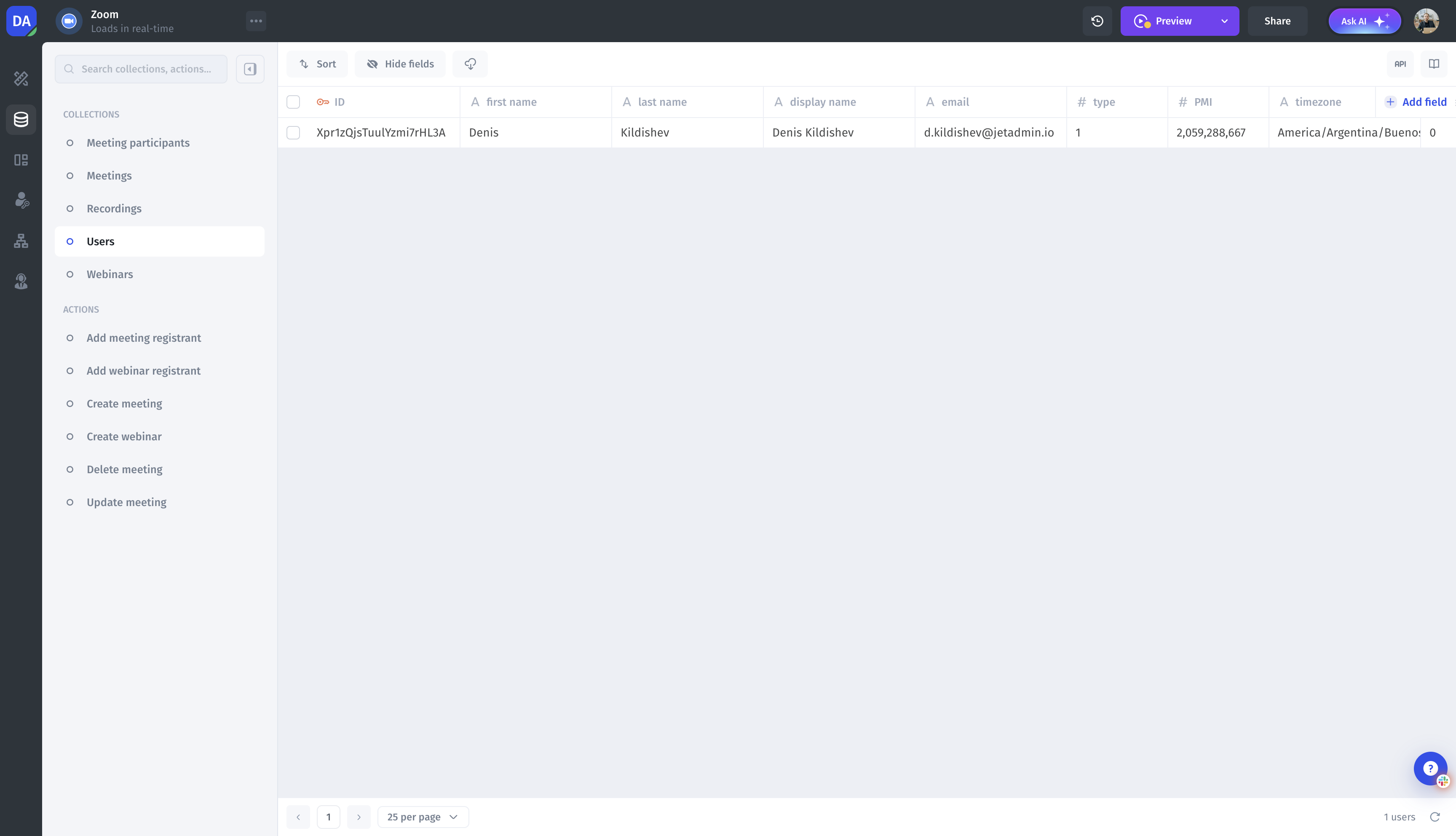The image size is (1456, 836).
Task: Click the collapse sidebar panel icon
Action: pyautogui.click(x=250, y=69)
